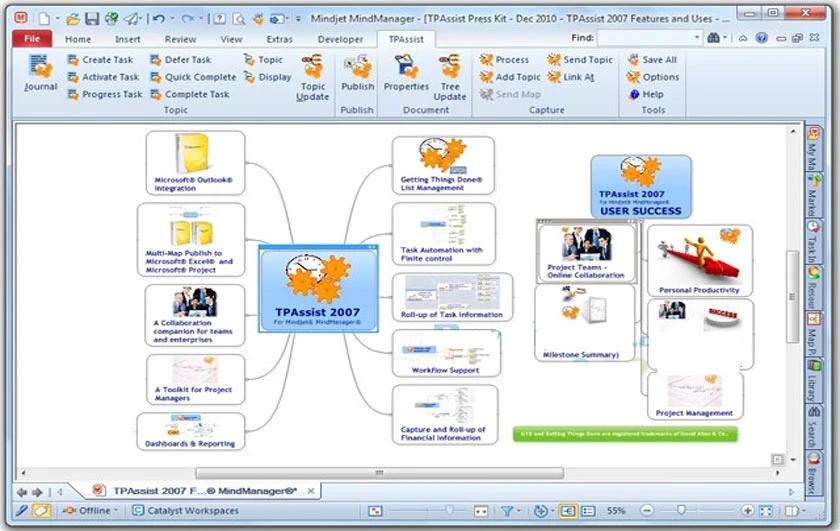Click Progress Task ribbon command
The image size is (840, 531).
tap(105, 94)
